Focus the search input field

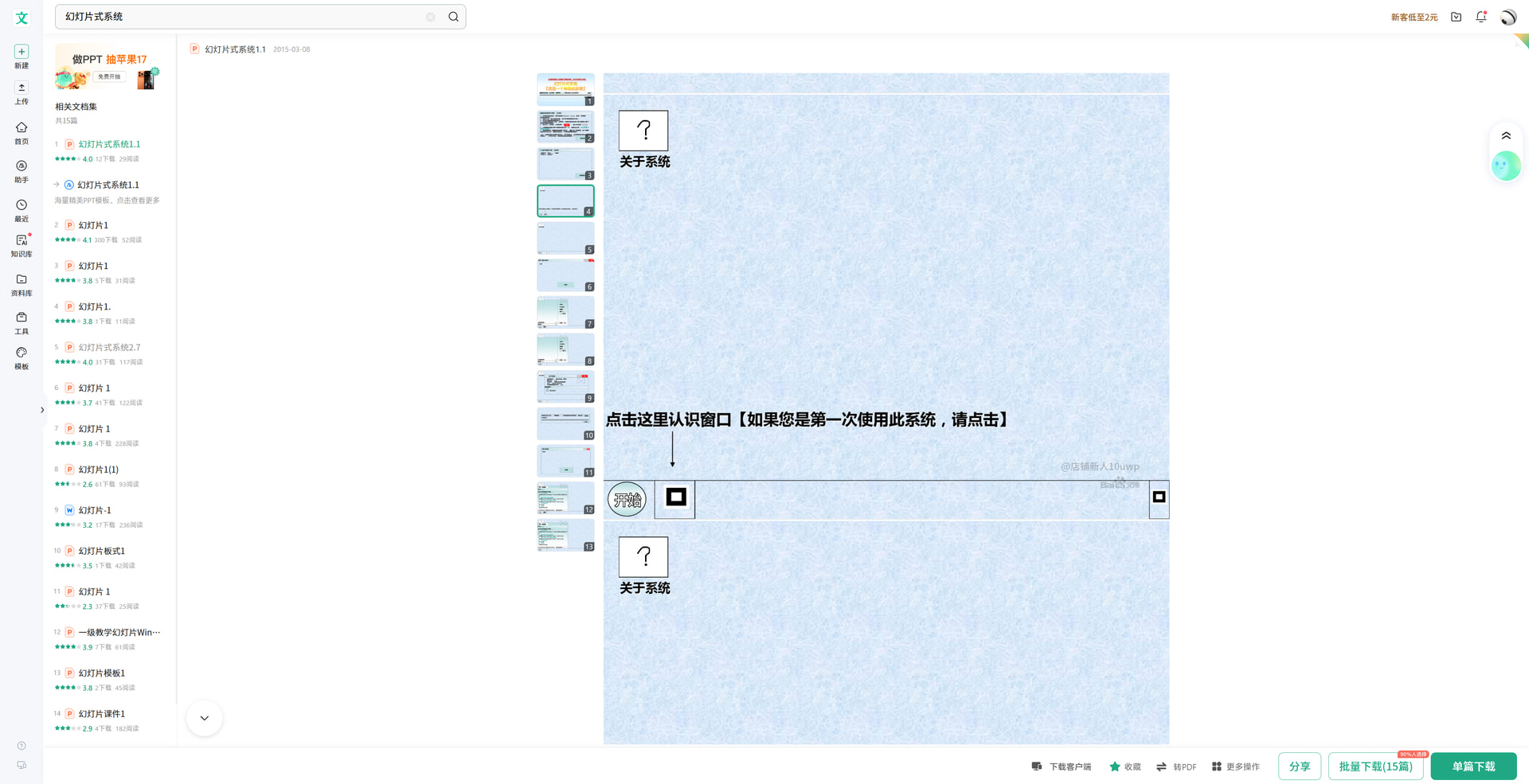(243, 17)
